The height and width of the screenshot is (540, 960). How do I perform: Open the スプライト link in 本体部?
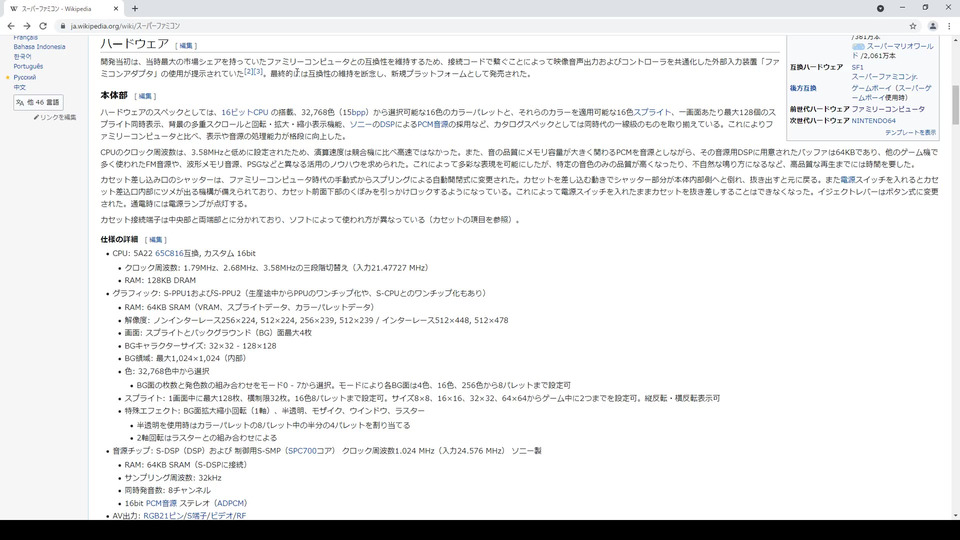coord(653,112)
